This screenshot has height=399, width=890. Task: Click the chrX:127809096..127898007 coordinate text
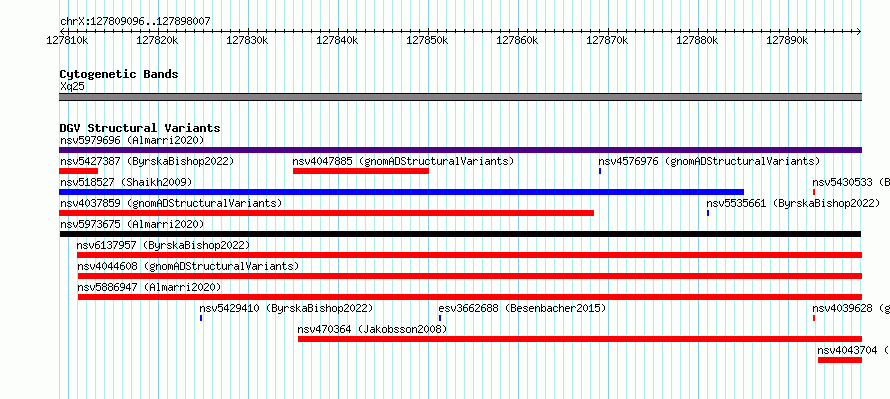[135, 22]
